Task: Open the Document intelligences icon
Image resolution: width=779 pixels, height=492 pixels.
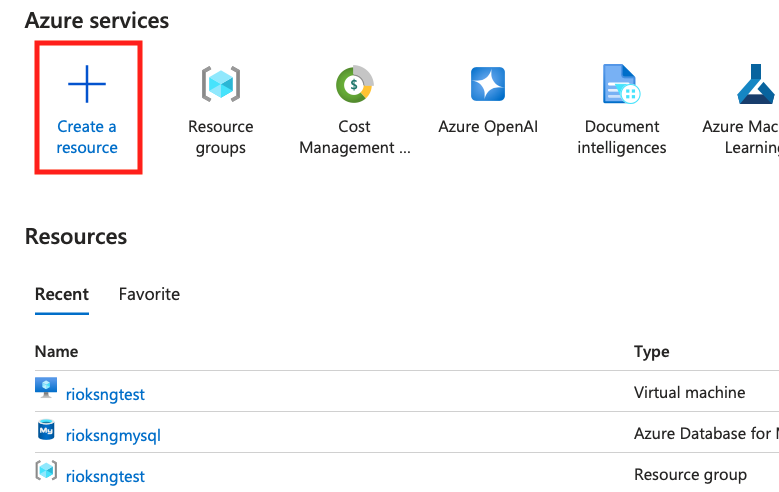Action: pyautogui.click(x=622, y=84)
